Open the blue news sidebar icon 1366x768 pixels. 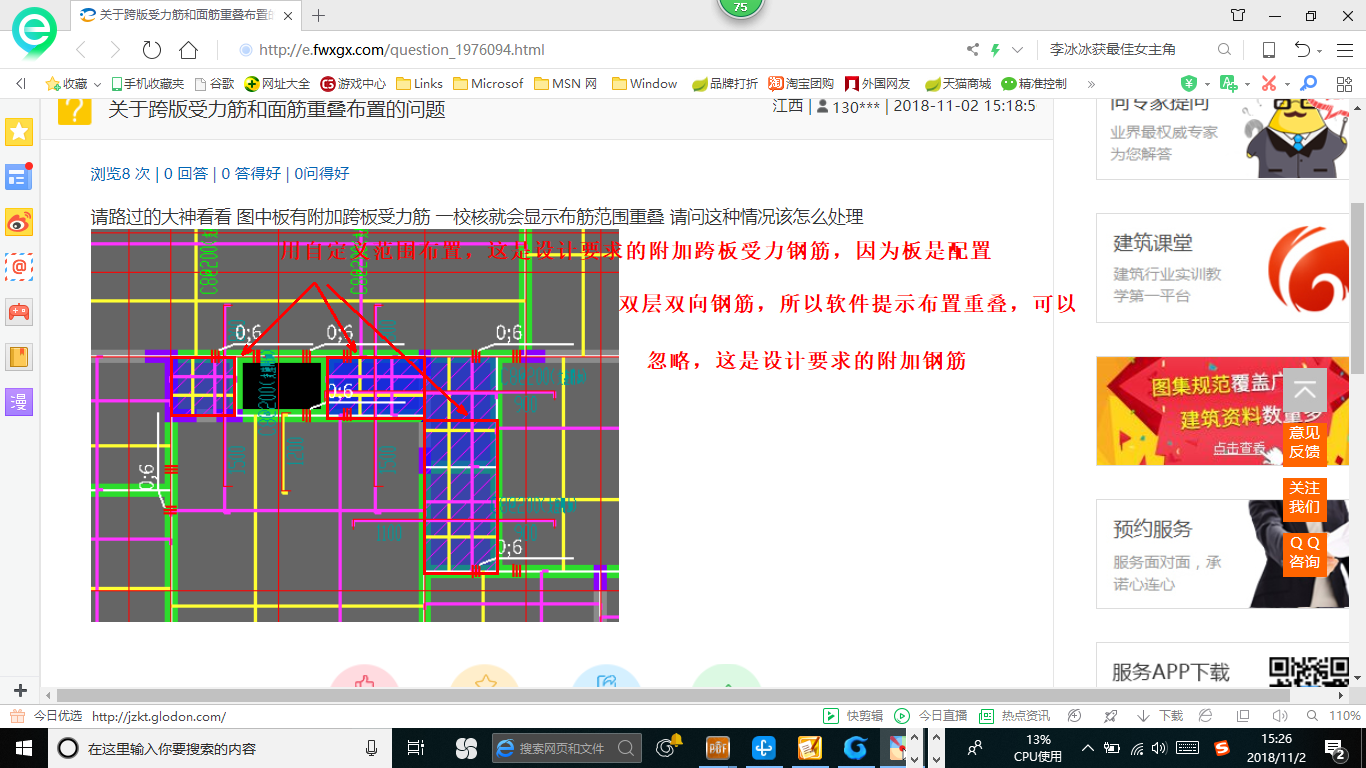tap(19, 177)
